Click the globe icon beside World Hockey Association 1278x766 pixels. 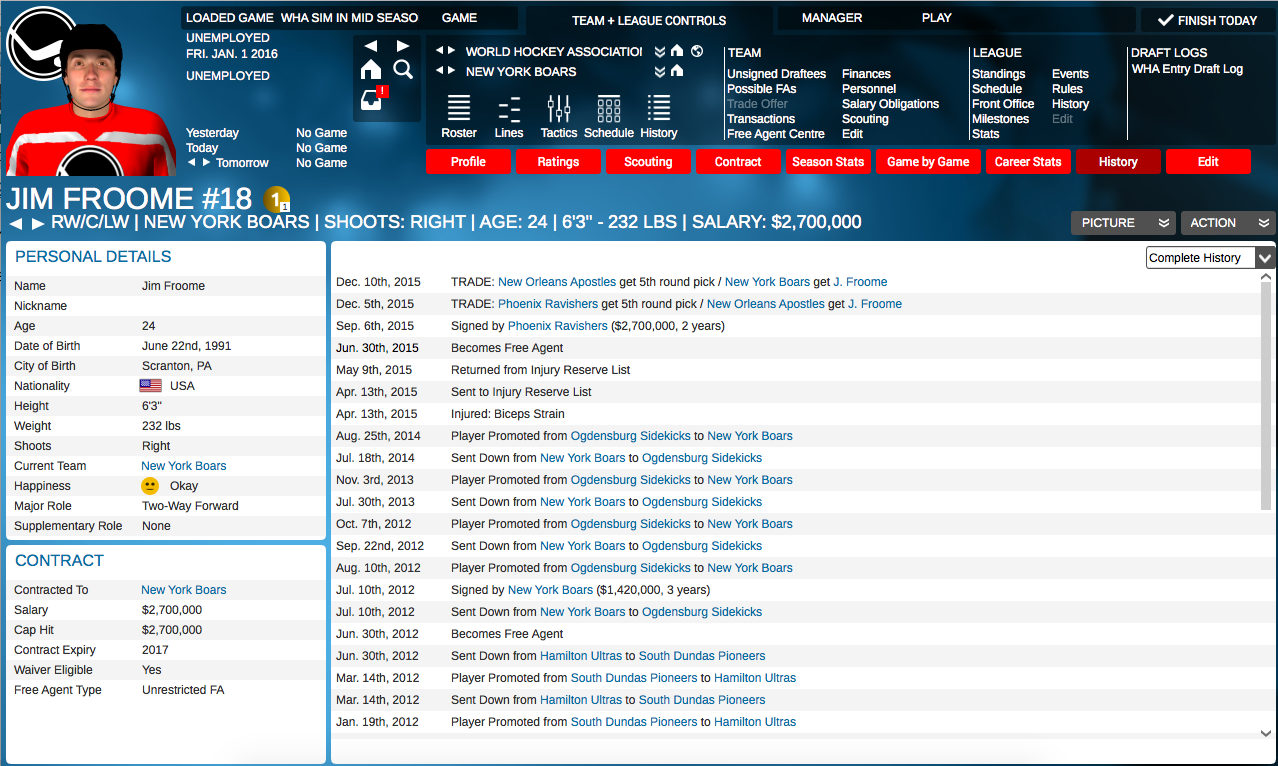pyautogui.click(x=697, y=51)
